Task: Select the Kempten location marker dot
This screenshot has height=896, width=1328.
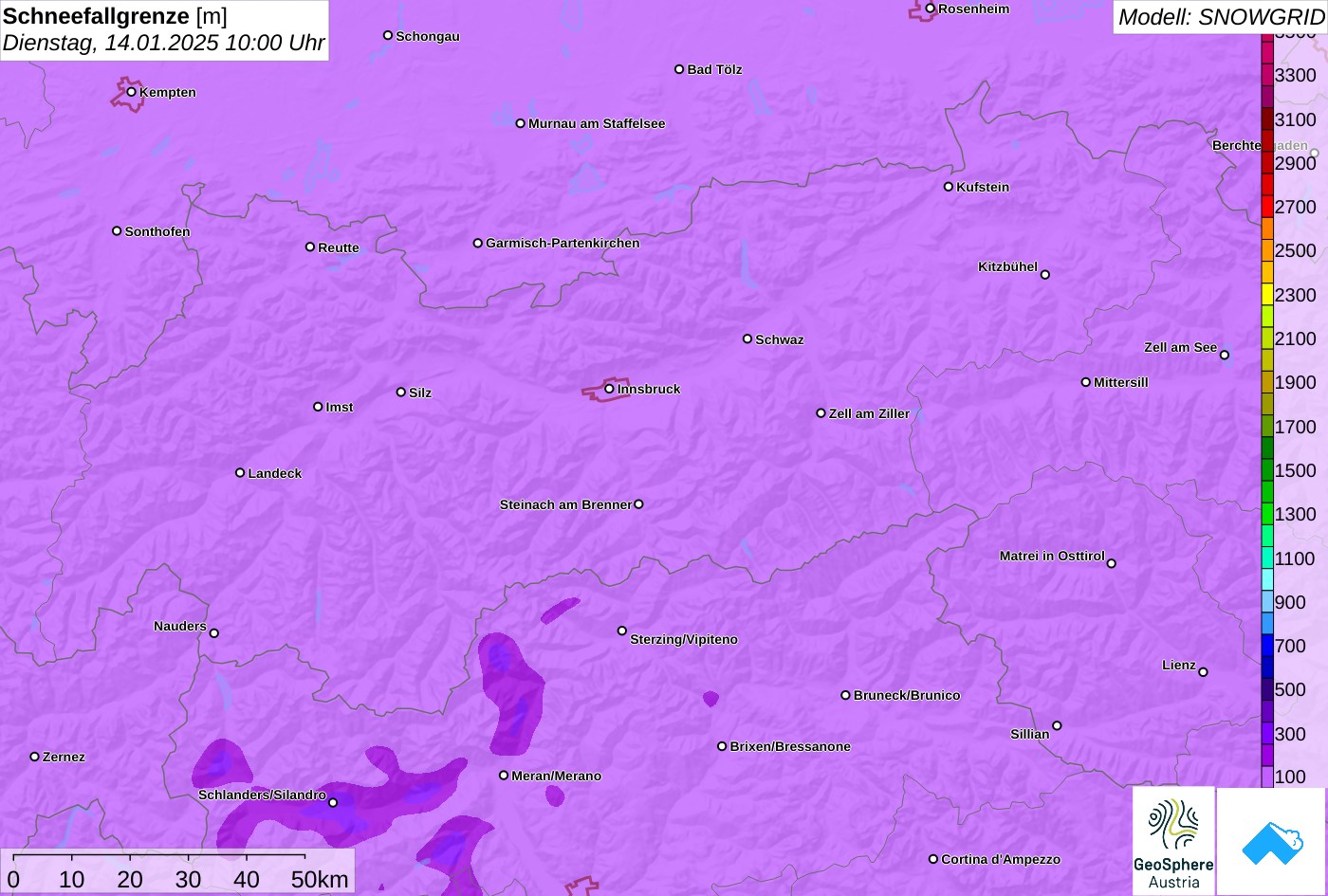Action: coord(132,92)
